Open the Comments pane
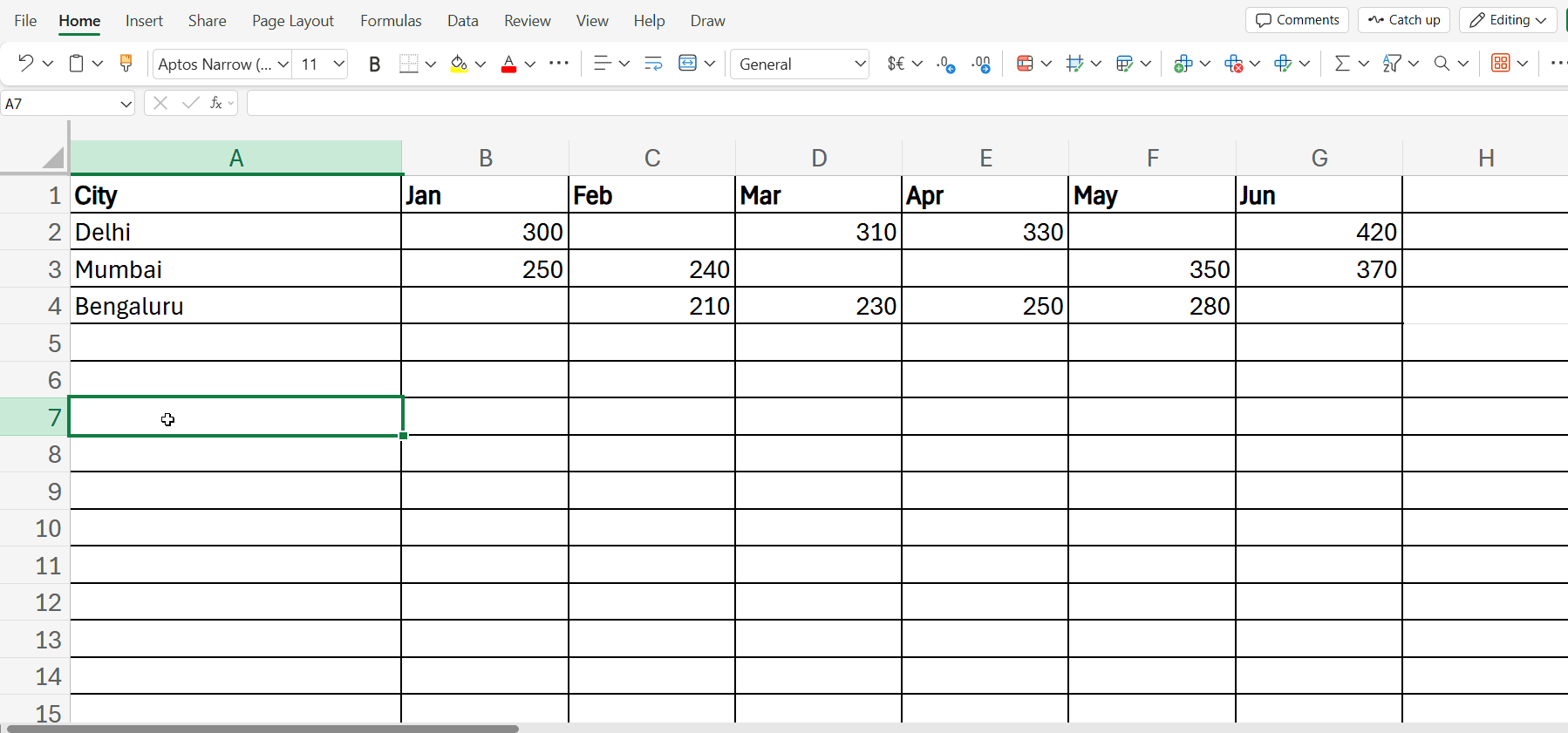The width and height of the screenshot is (1568, 733). (x=1297, y=20)
